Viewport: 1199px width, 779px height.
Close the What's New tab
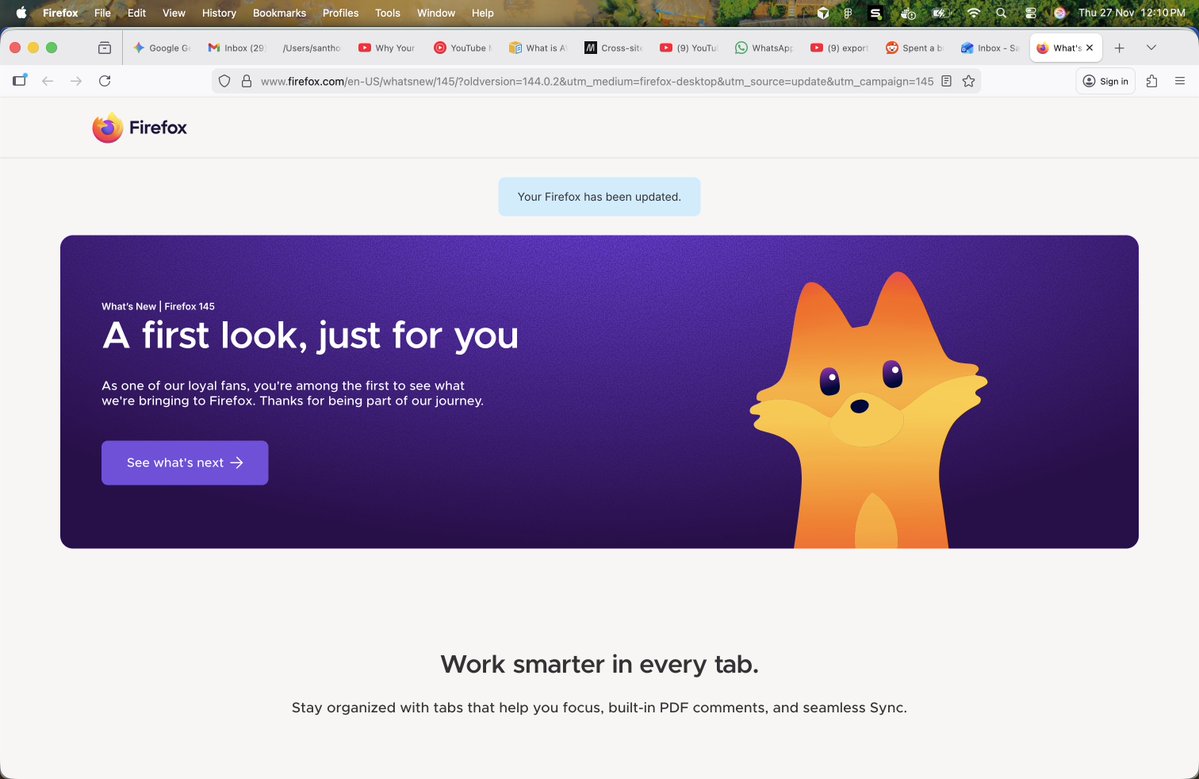point(1090,47)
